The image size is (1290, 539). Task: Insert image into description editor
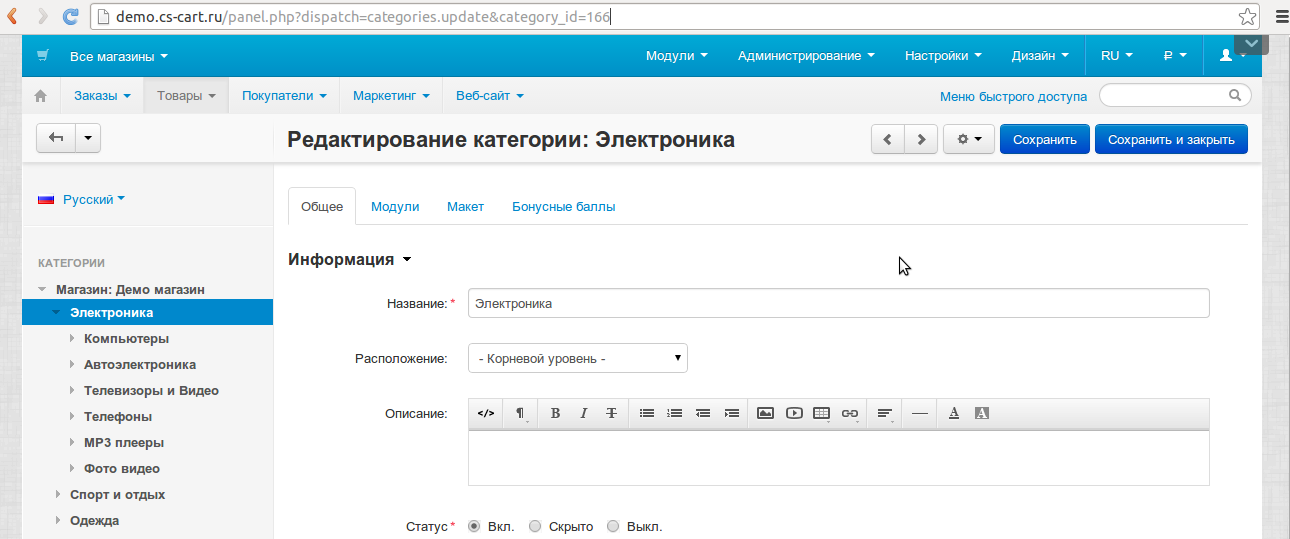coord(765,413)
